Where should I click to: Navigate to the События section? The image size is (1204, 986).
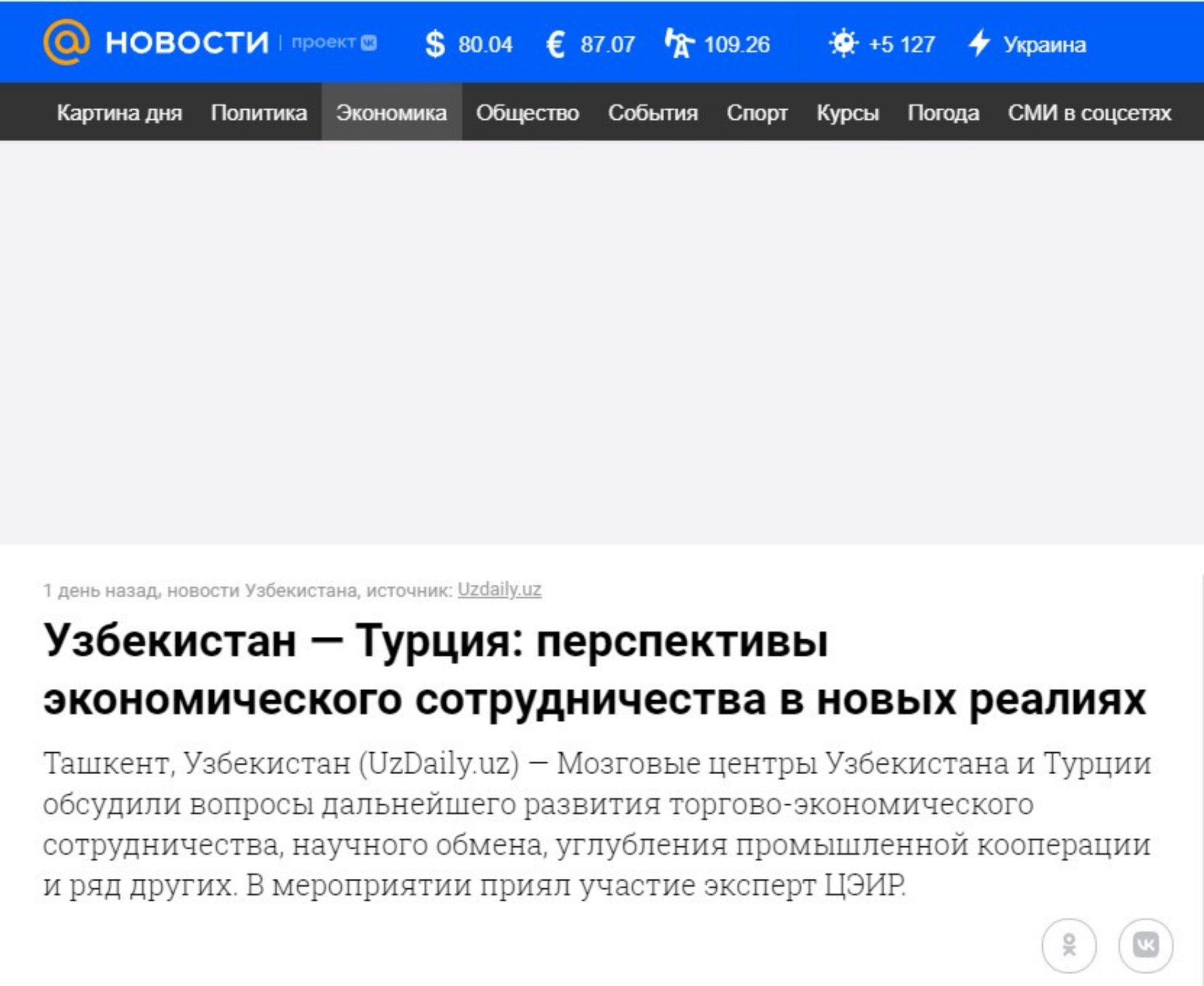[653, 113]
